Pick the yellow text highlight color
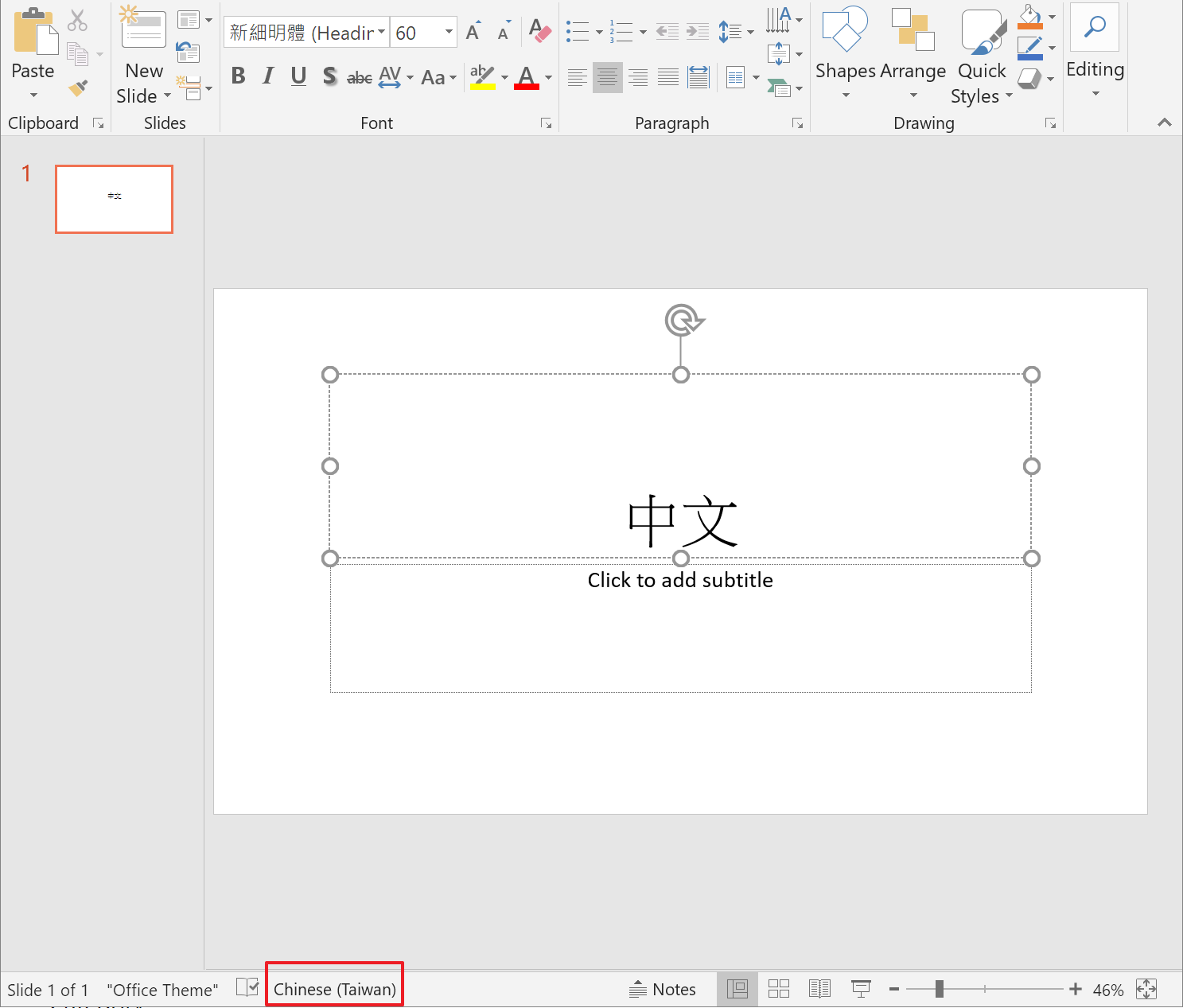The height and width of the screenshot is (1008, 1183). tap(483, 77)
